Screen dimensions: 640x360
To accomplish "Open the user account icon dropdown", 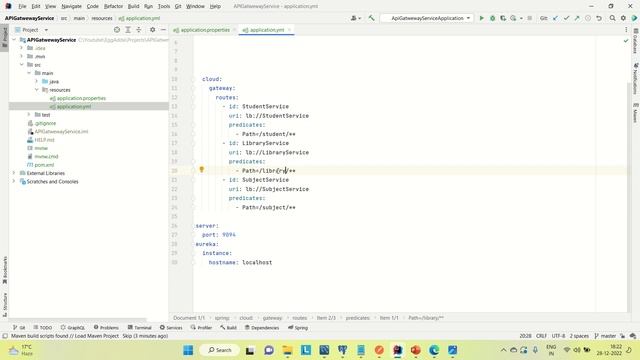I will pyautogui.click(x=356, y=18).
